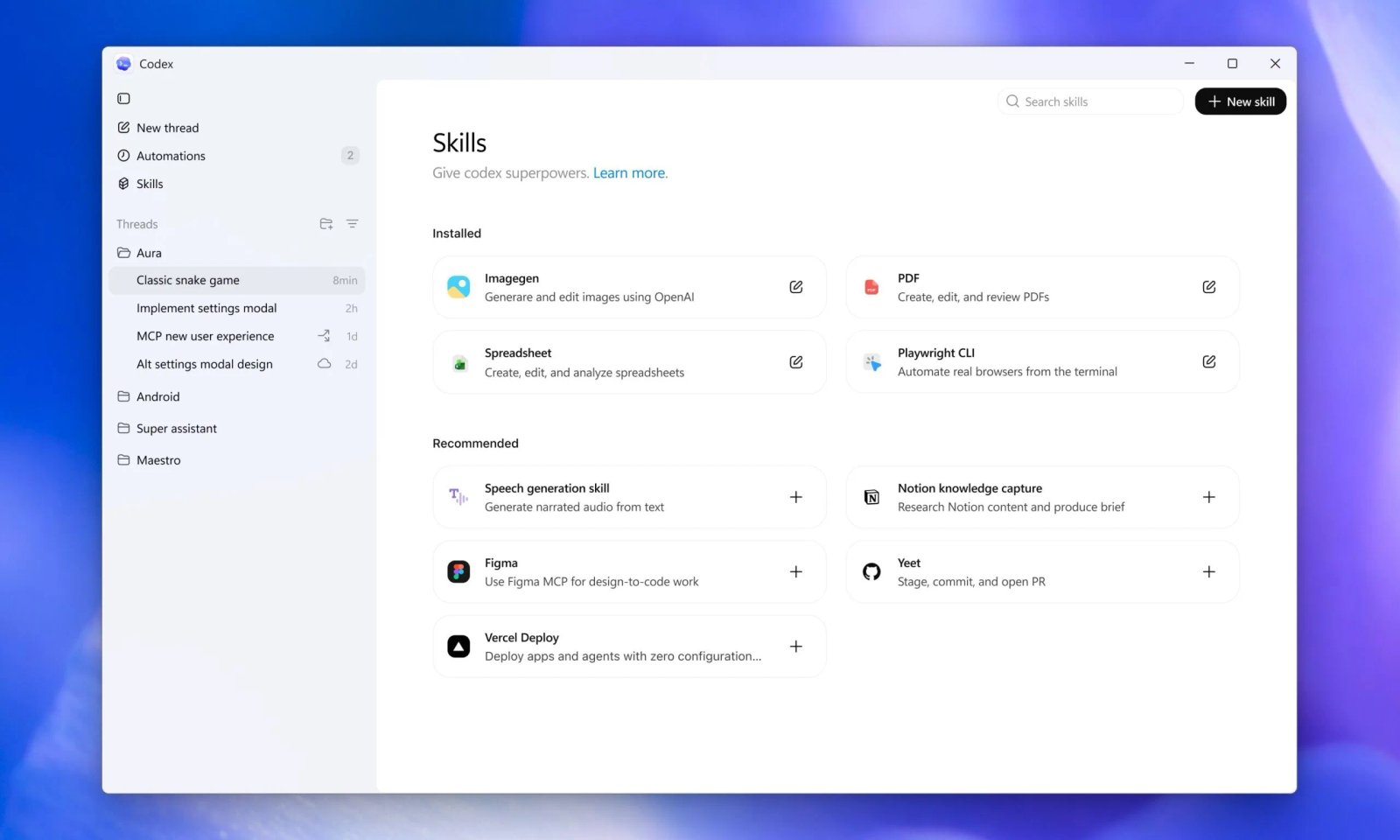Screen dimensions: 1400x840
Task: Edit the Spreadsheet skill
Action: click(x=795, y=362)
